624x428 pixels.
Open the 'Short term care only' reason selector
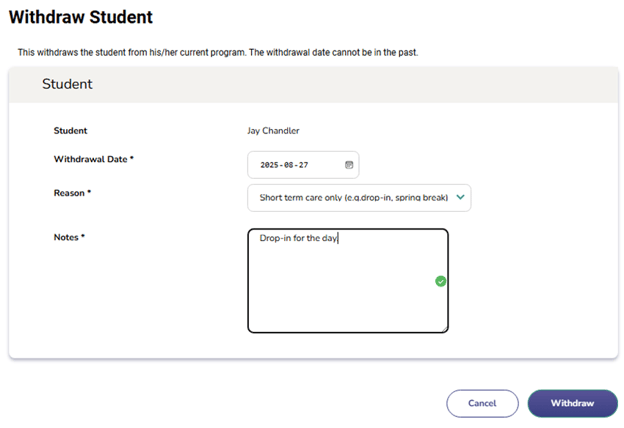tap(351, 197)
